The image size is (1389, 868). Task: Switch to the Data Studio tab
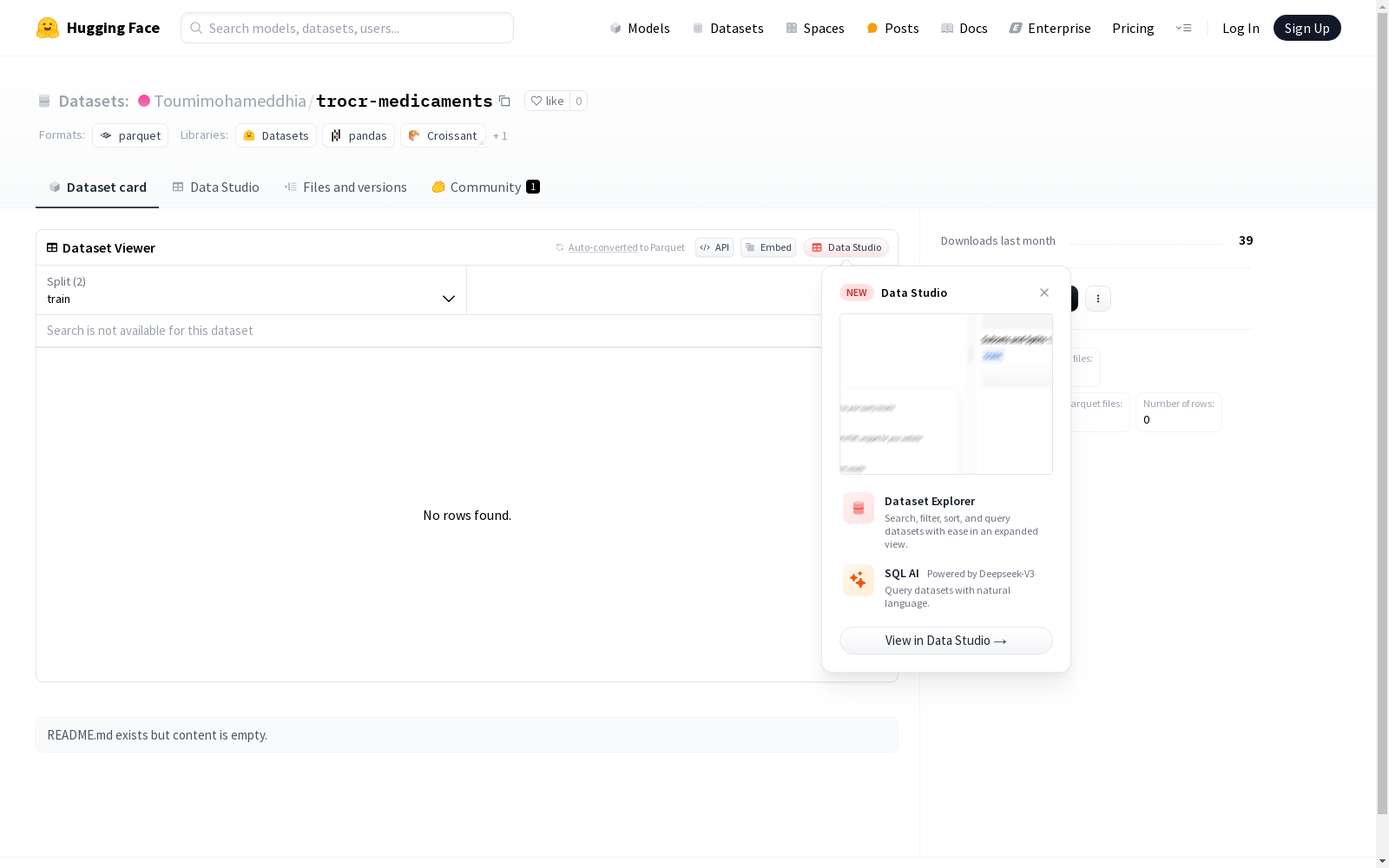click(215, 187)
